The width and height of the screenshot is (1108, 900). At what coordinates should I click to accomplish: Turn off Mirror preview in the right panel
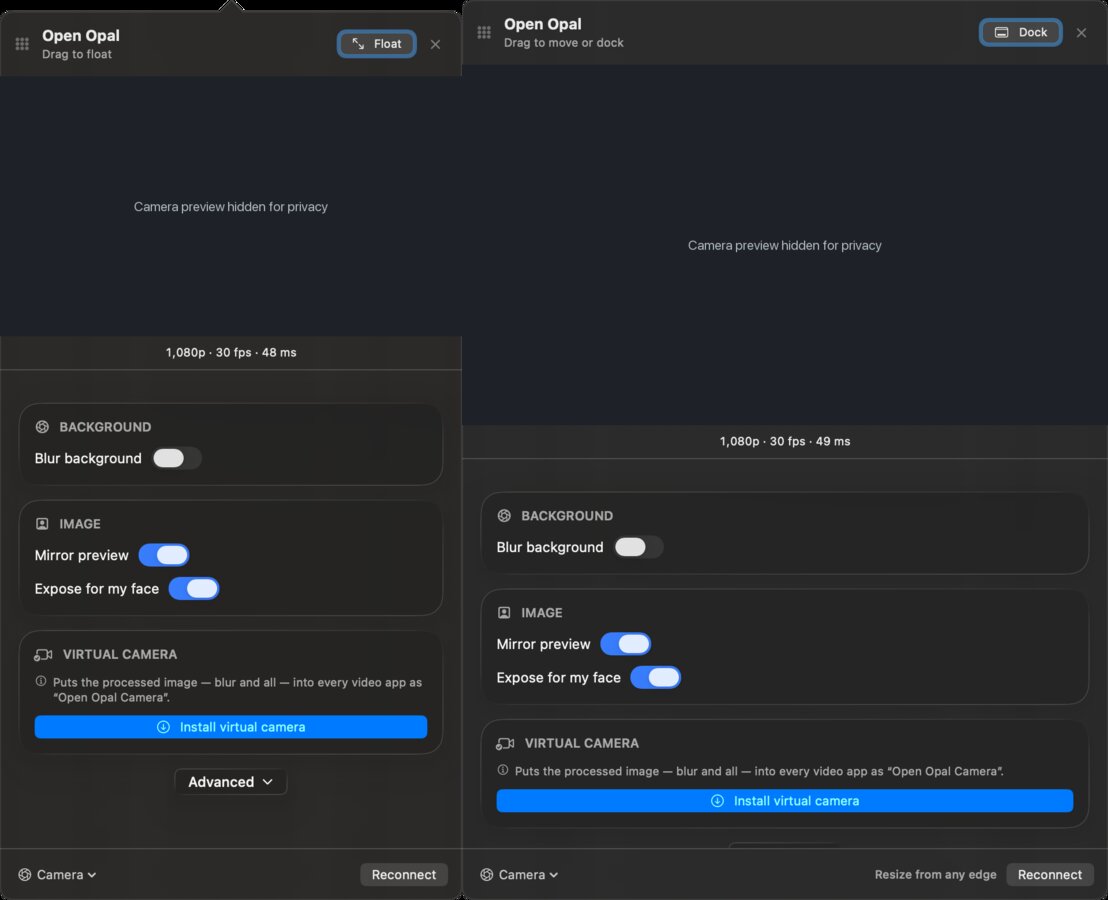pyautogui.click(x=625, y=644)
